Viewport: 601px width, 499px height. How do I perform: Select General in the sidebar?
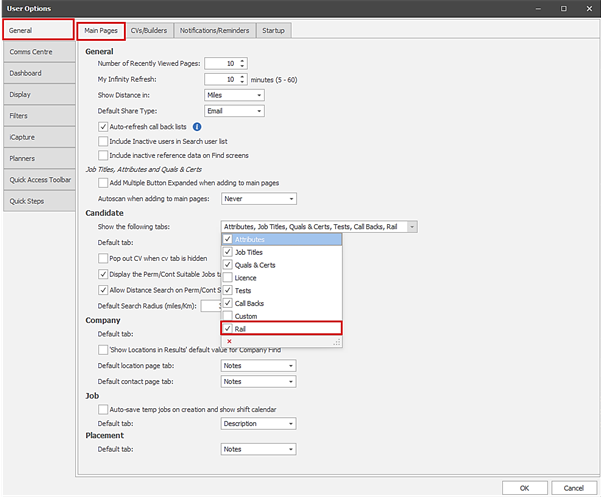click(x=38, y=30)
